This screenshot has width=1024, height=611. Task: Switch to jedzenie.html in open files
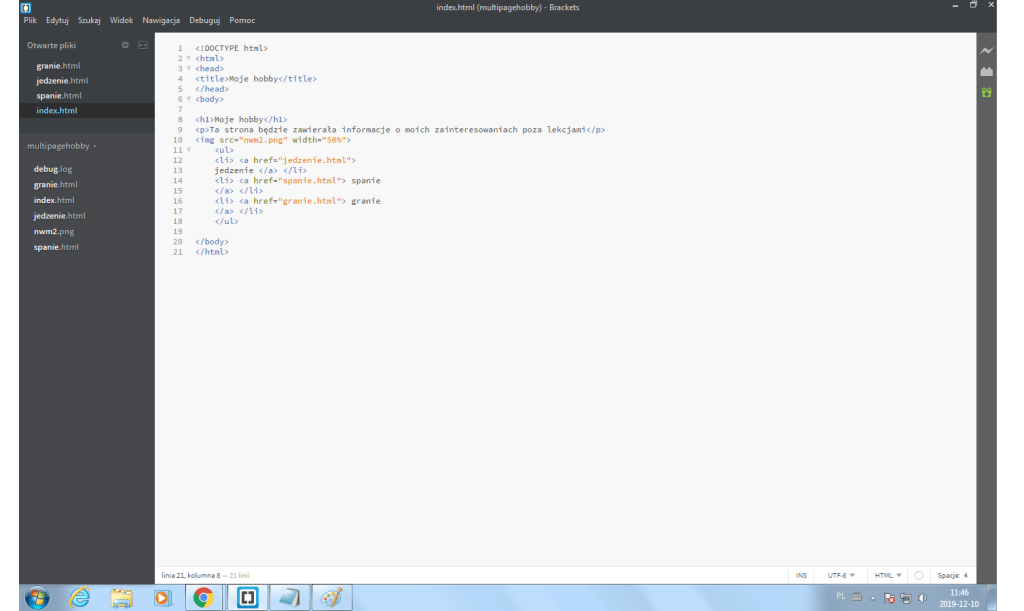click(x=62, y=80)
